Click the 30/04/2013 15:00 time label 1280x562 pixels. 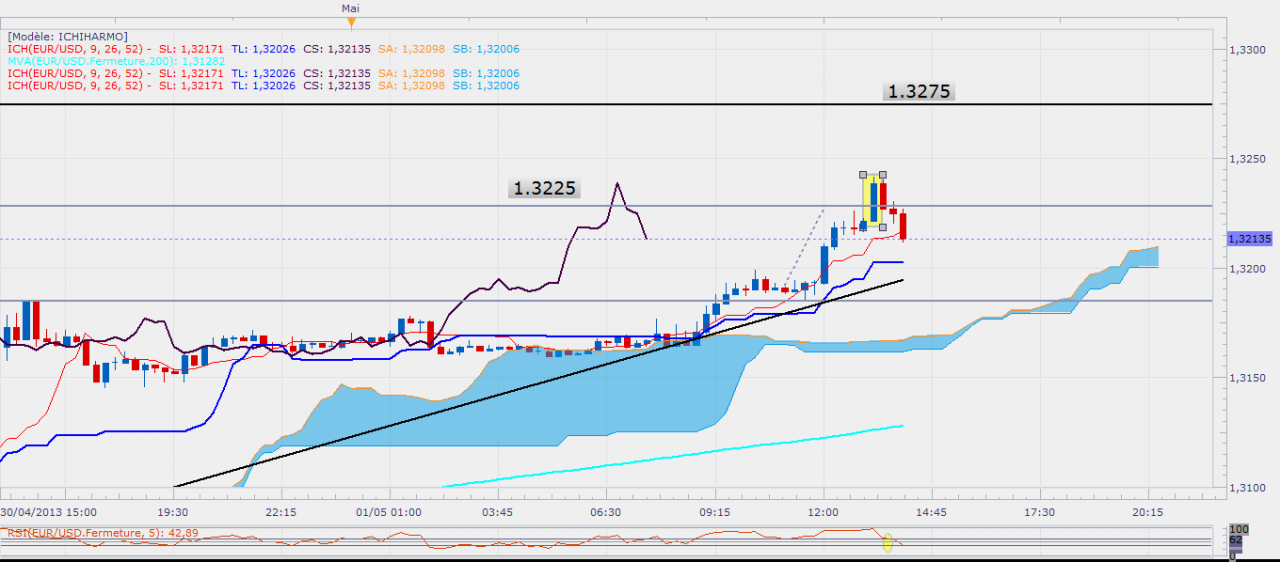pyautogui.click(x=48, y=511)
